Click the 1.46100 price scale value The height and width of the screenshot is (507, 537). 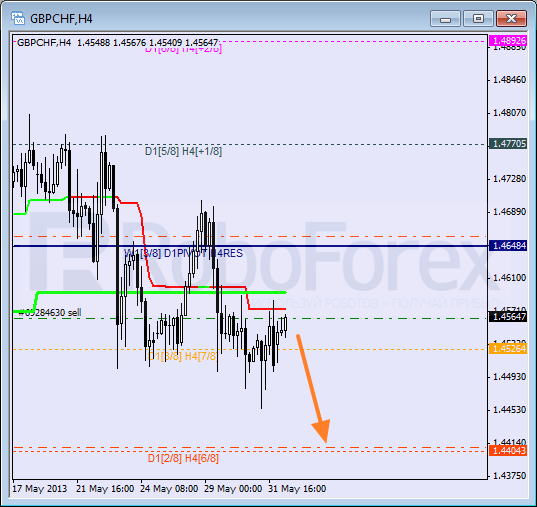[x=509, y=278]
